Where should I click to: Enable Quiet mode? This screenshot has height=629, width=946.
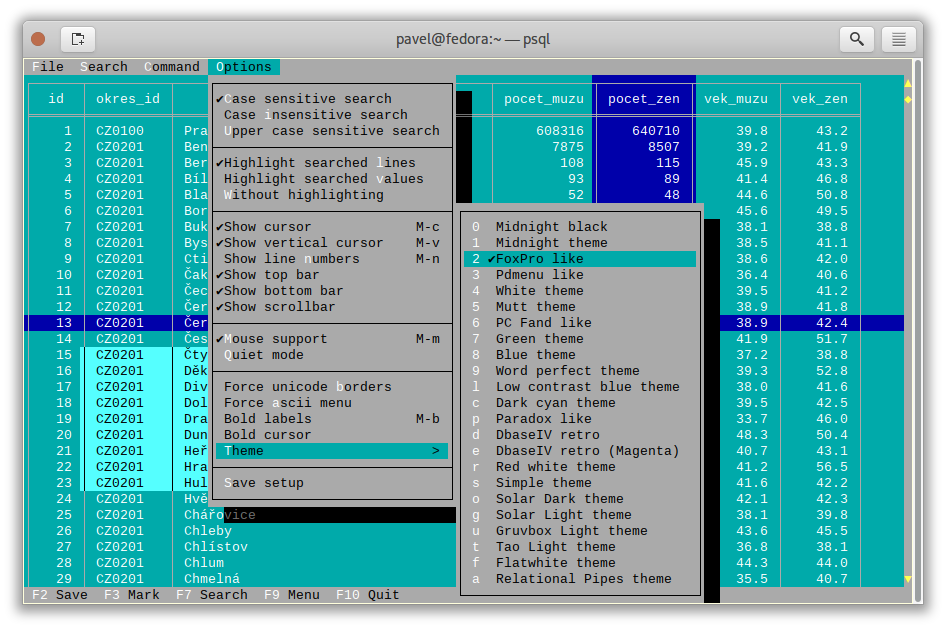[332, 355]
